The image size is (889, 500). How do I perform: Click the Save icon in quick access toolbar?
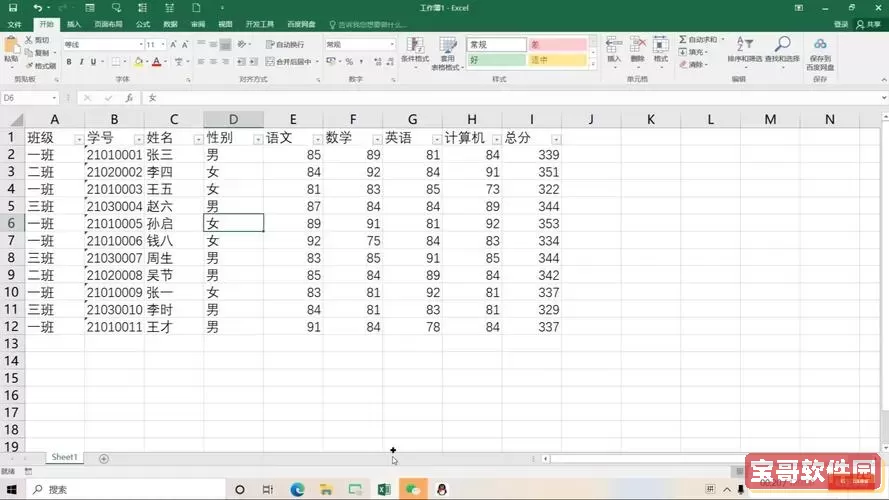pyautogui.click(x=11, y=7)
